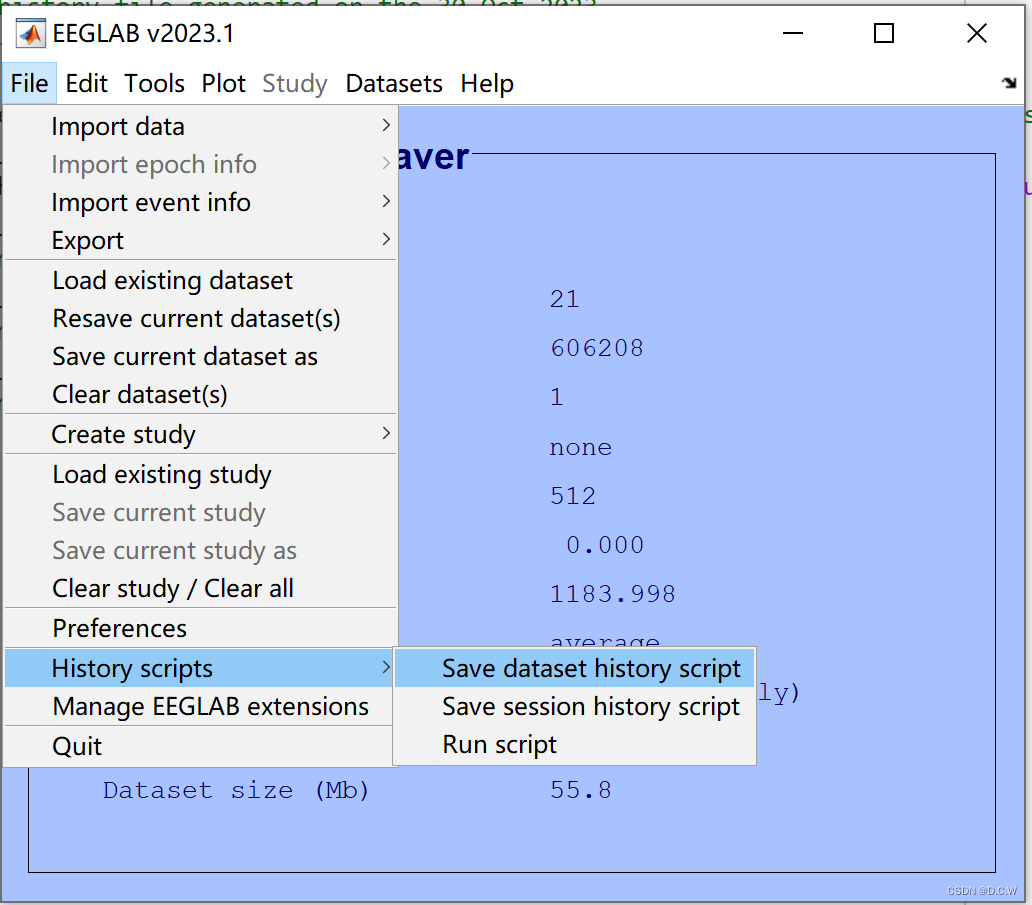Click the value 'none'
This screenshot has height=905, width=1032.
581,448
